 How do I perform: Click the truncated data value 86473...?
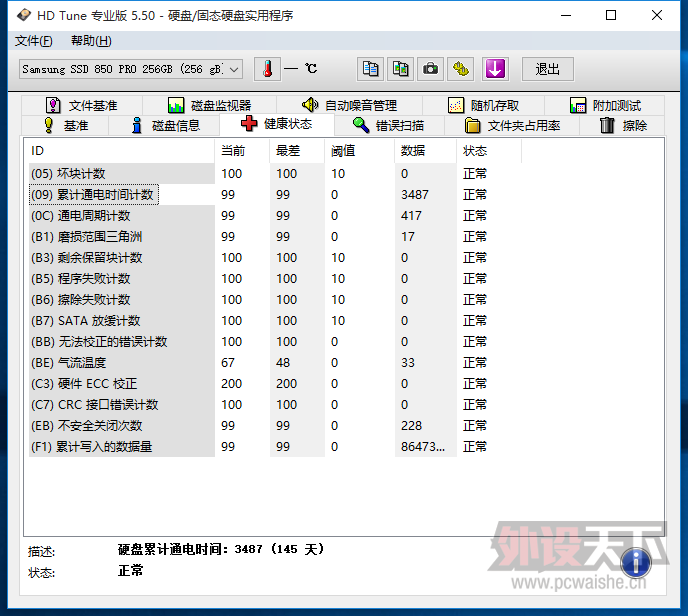(423, 447)
